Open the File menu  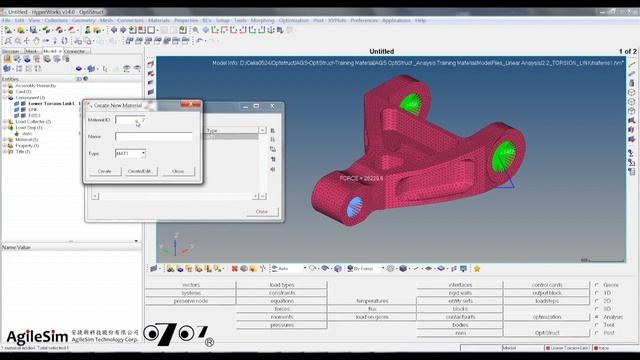pyautogui.click(x=7, y=20)
